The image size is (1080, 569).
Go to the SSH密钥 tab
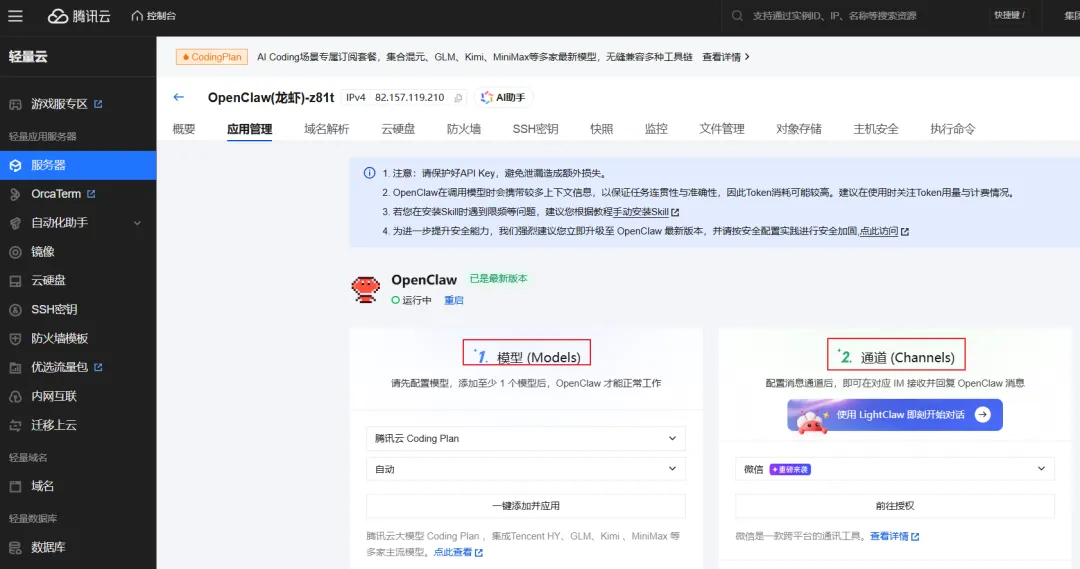(x=535, y=129)
